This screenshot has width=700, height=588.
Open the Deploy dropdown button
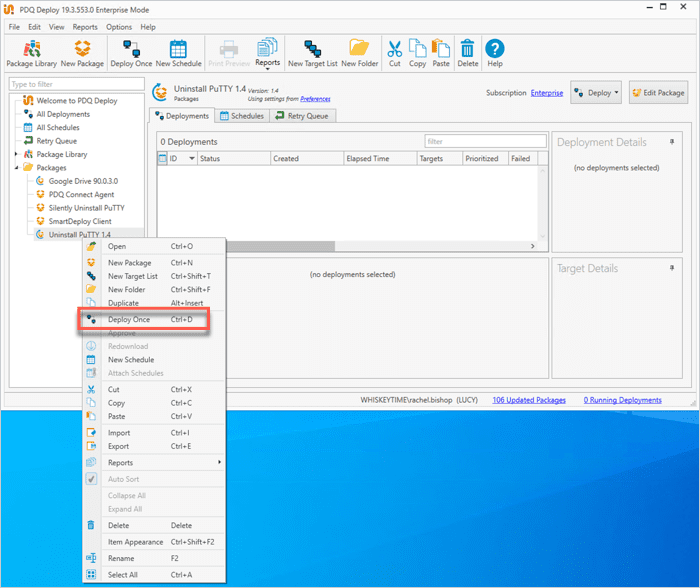tap(596, 92)
